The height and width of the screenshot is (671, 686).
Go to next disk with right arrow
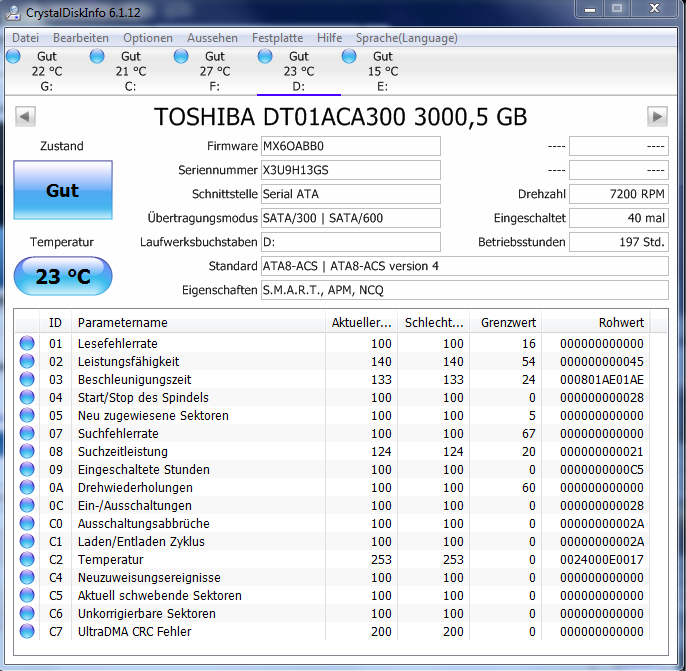tap(657, 116)
